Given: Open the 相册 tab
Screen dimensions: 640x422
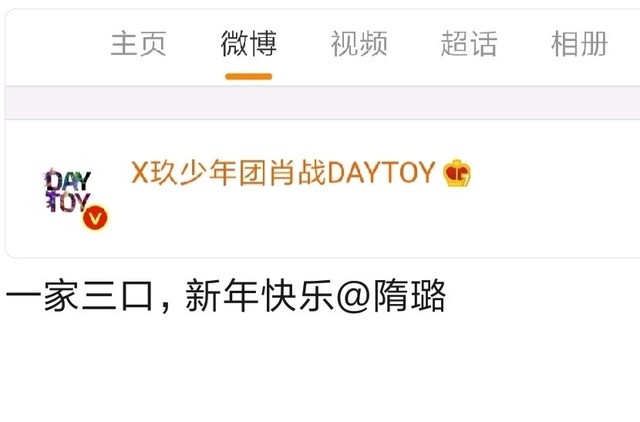Looking at the screenshot, I should click(579, 44).
